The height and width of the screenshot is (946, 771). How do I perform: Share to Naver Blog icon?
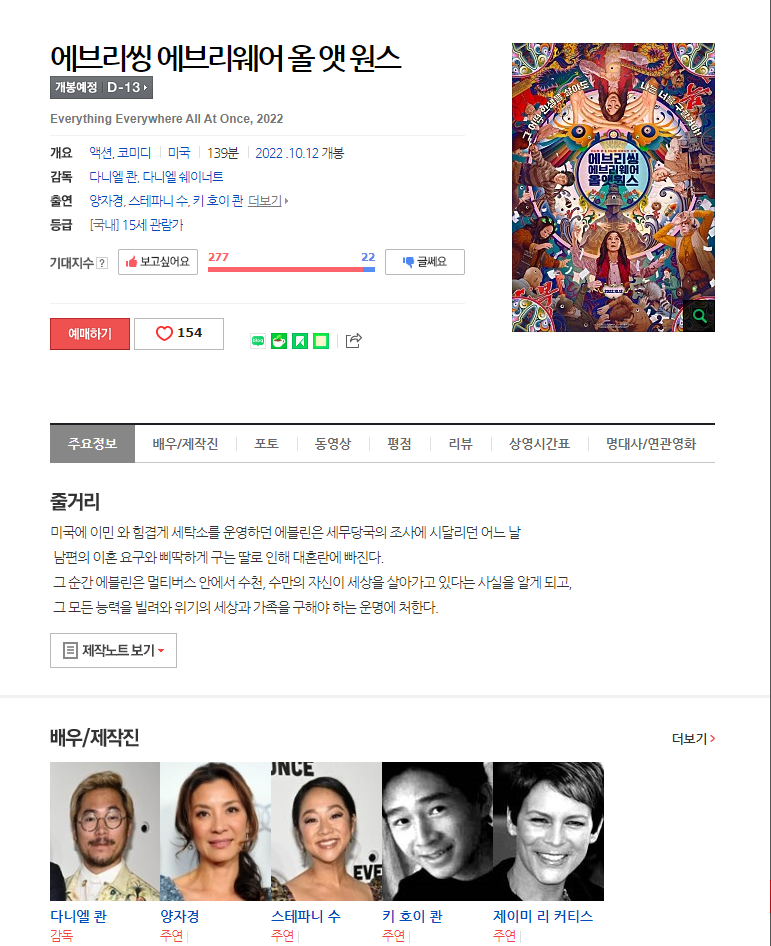coord(258,341)
